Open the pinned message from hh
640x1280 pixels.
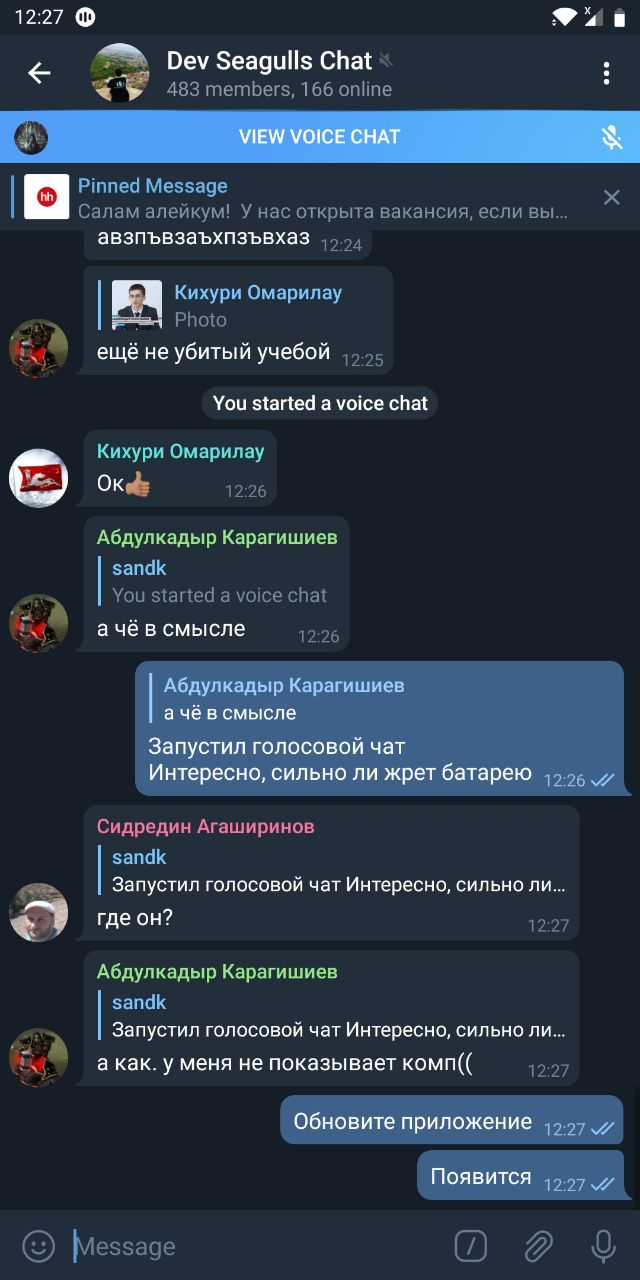pos(300,197)
